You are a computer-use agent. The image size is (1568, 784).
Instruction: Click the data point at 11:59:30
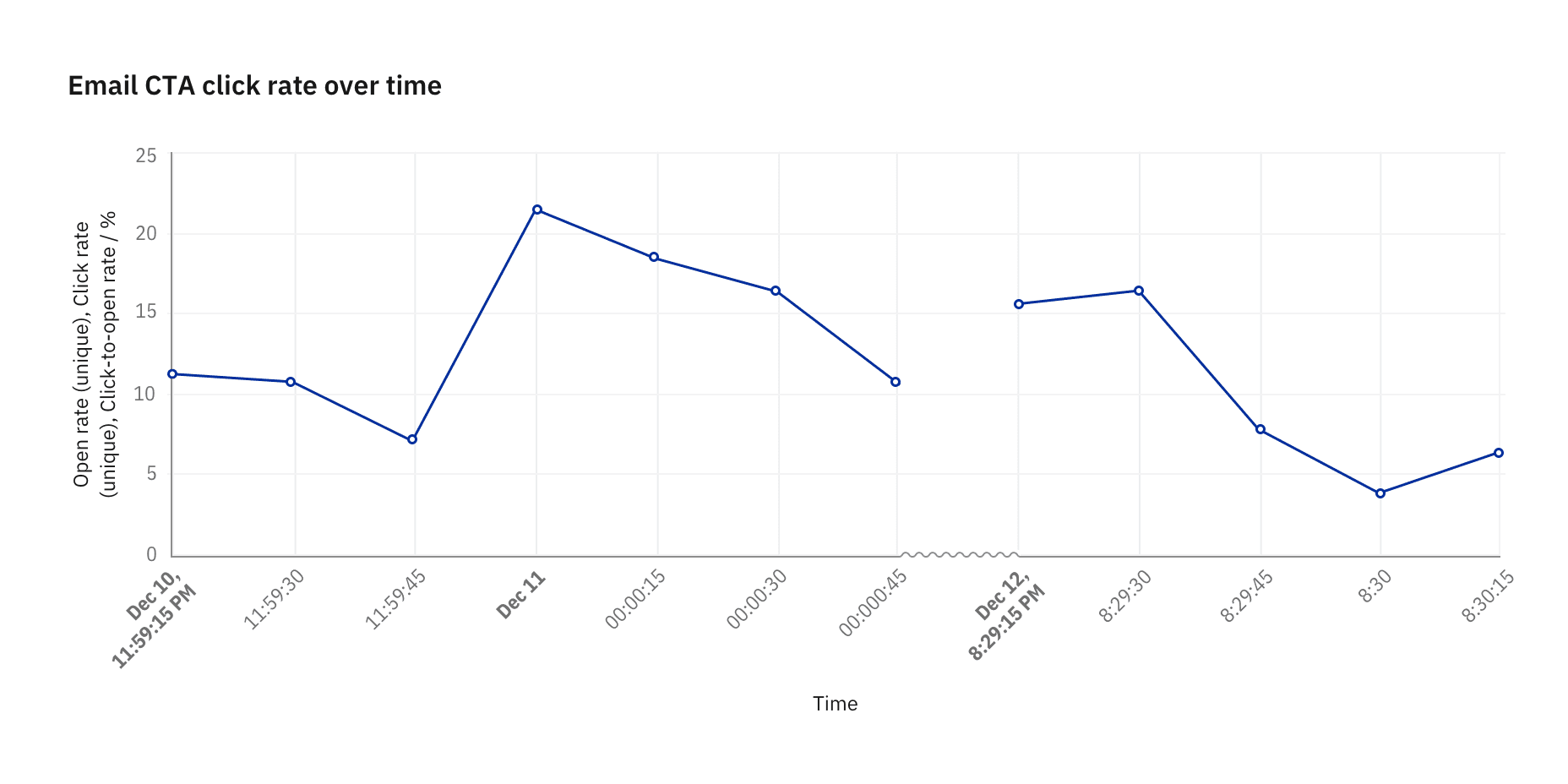point(291,382)
